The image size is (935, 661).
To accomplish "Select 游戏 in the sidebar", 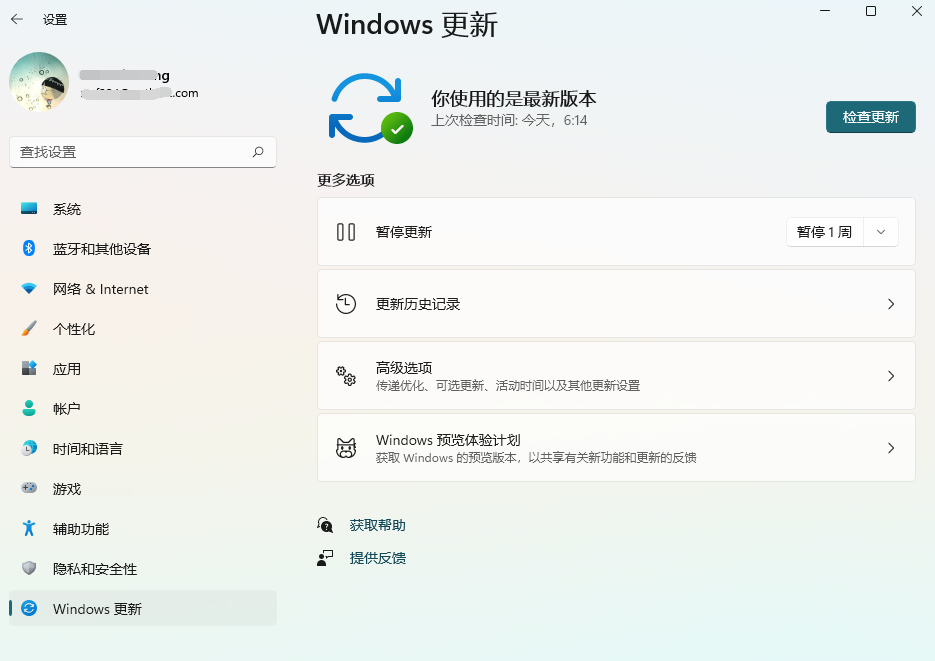I will (x=143, y=488).
